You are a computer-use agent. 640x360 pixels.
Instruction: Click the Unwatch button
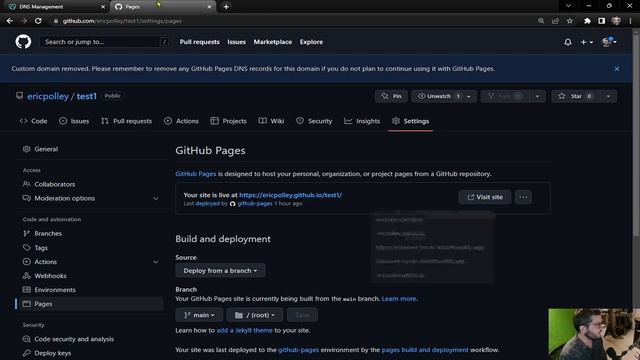438,96
